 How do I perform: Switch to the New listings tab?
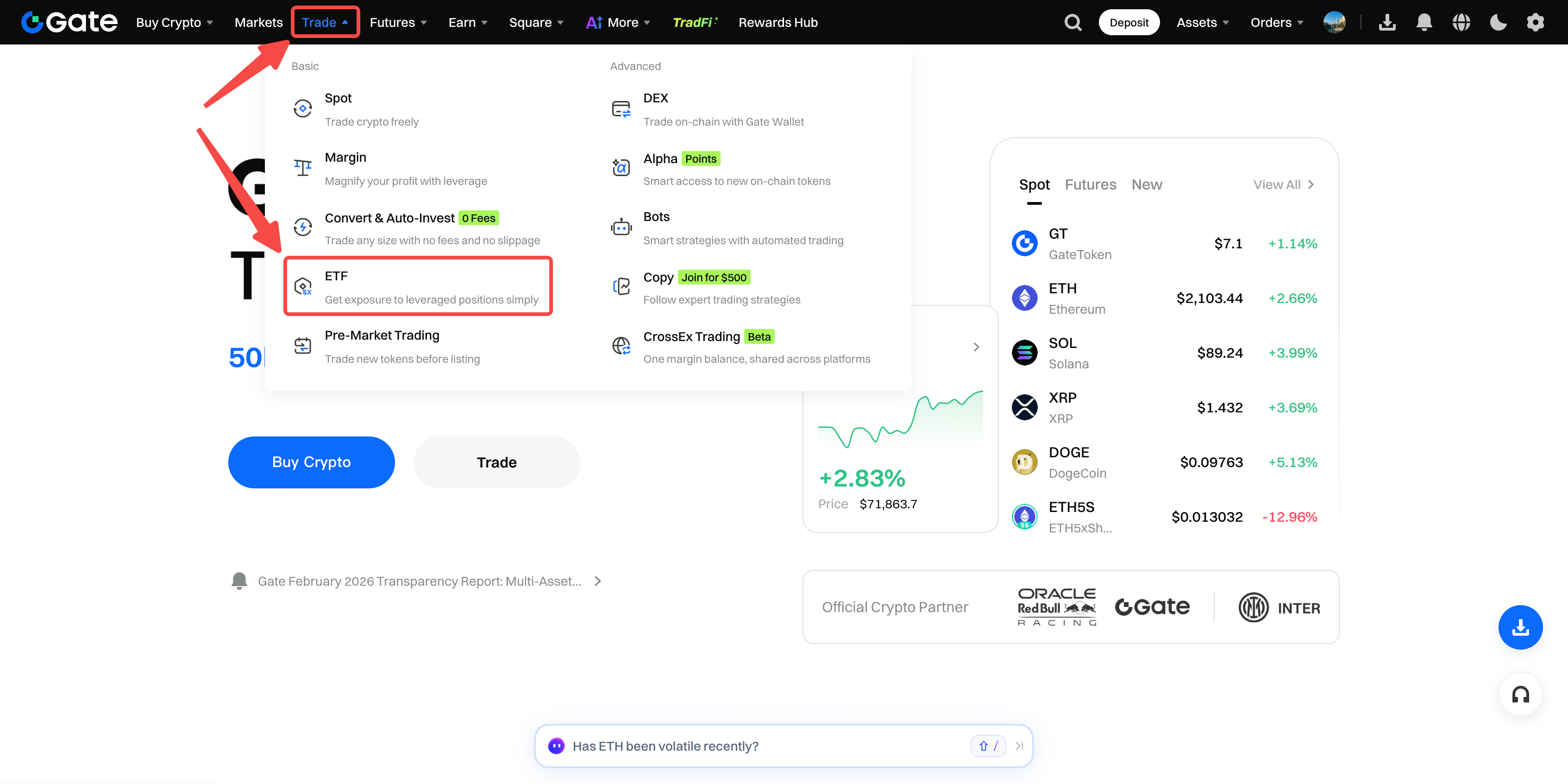[1146, 184]
